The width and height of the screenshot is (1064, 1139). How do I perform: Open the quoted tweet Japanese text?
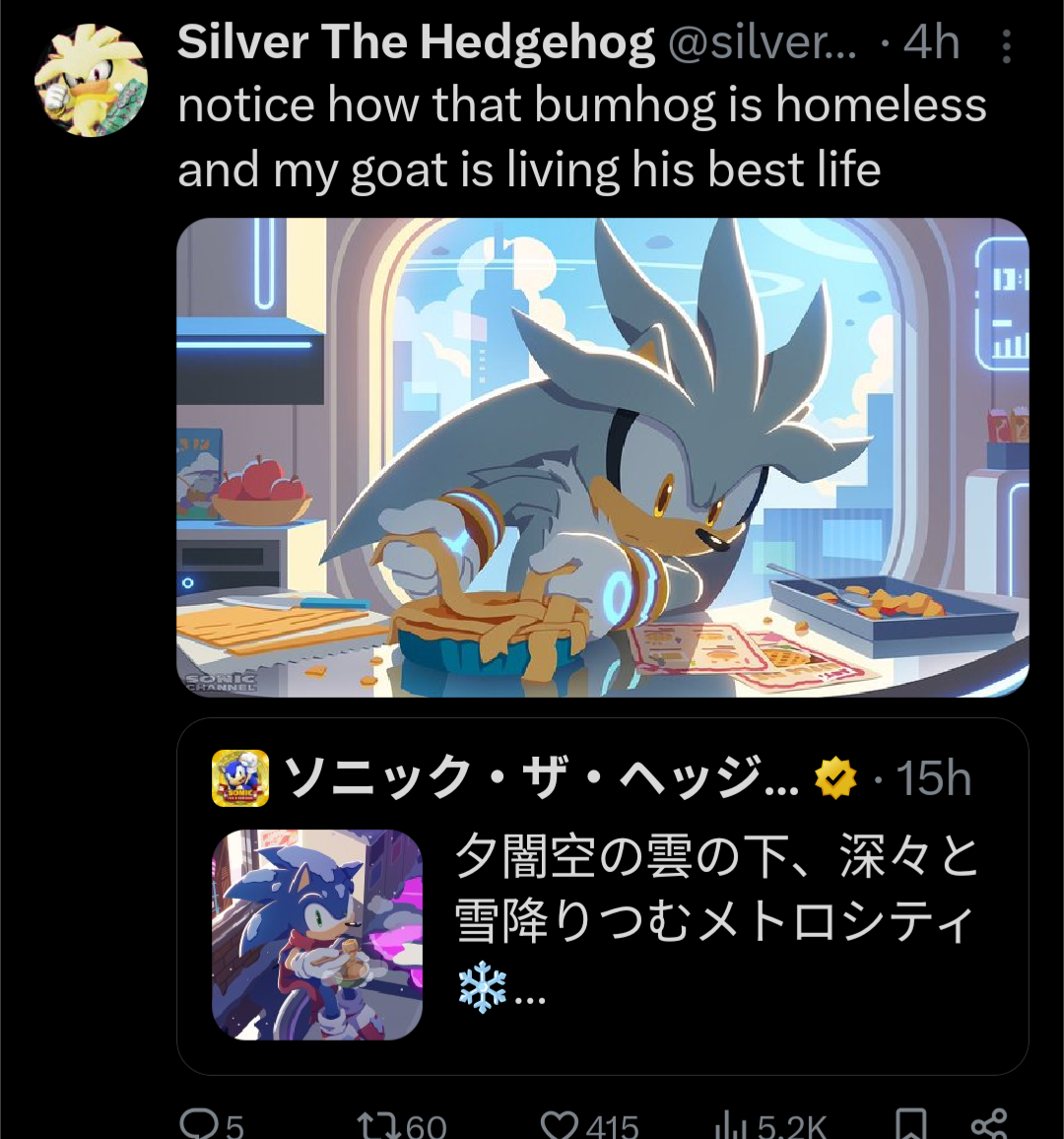(x=715, y=920)
